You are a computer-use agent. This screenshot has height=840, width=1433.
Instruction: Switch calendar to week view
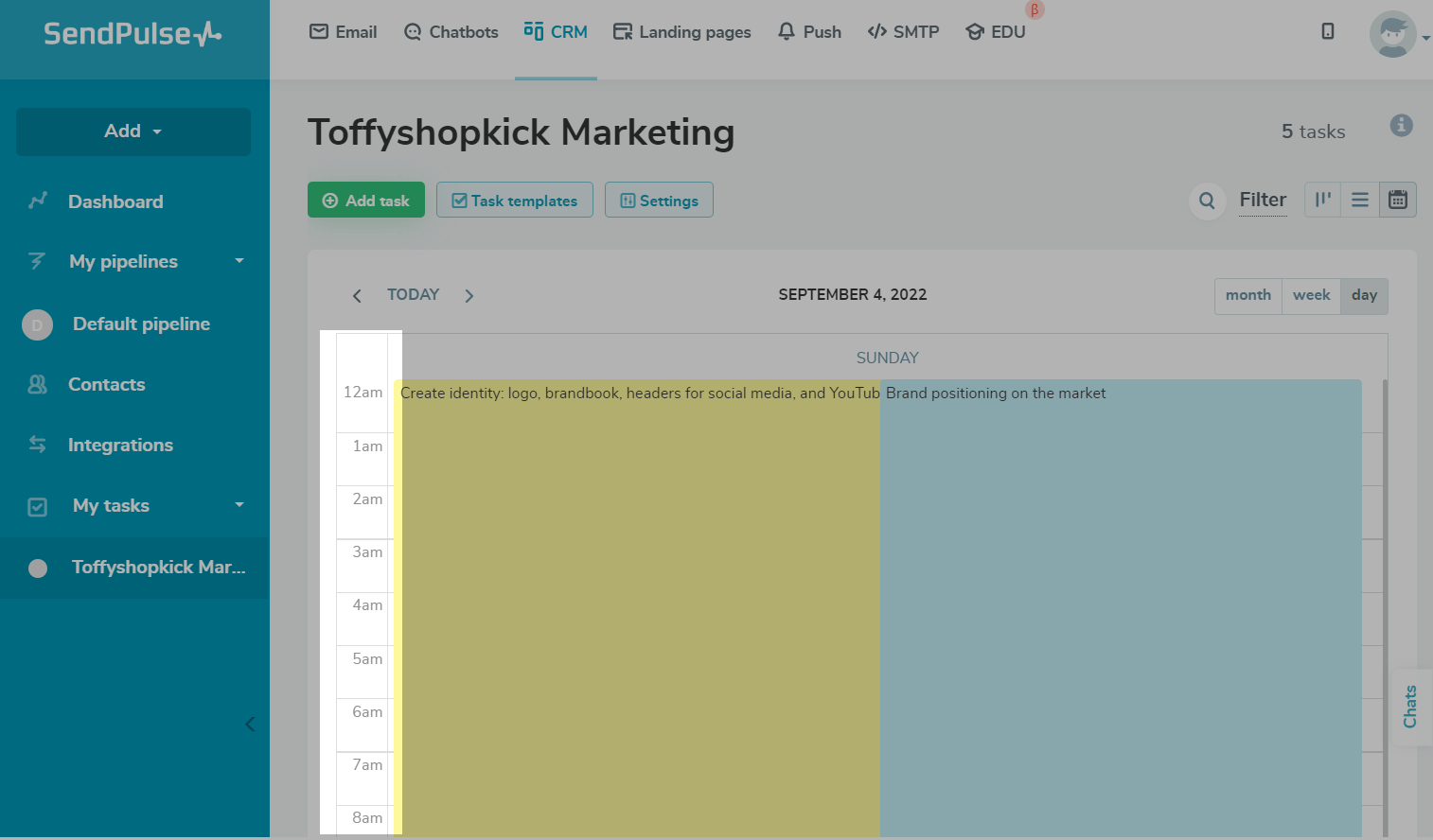[x=1311, y=295]
